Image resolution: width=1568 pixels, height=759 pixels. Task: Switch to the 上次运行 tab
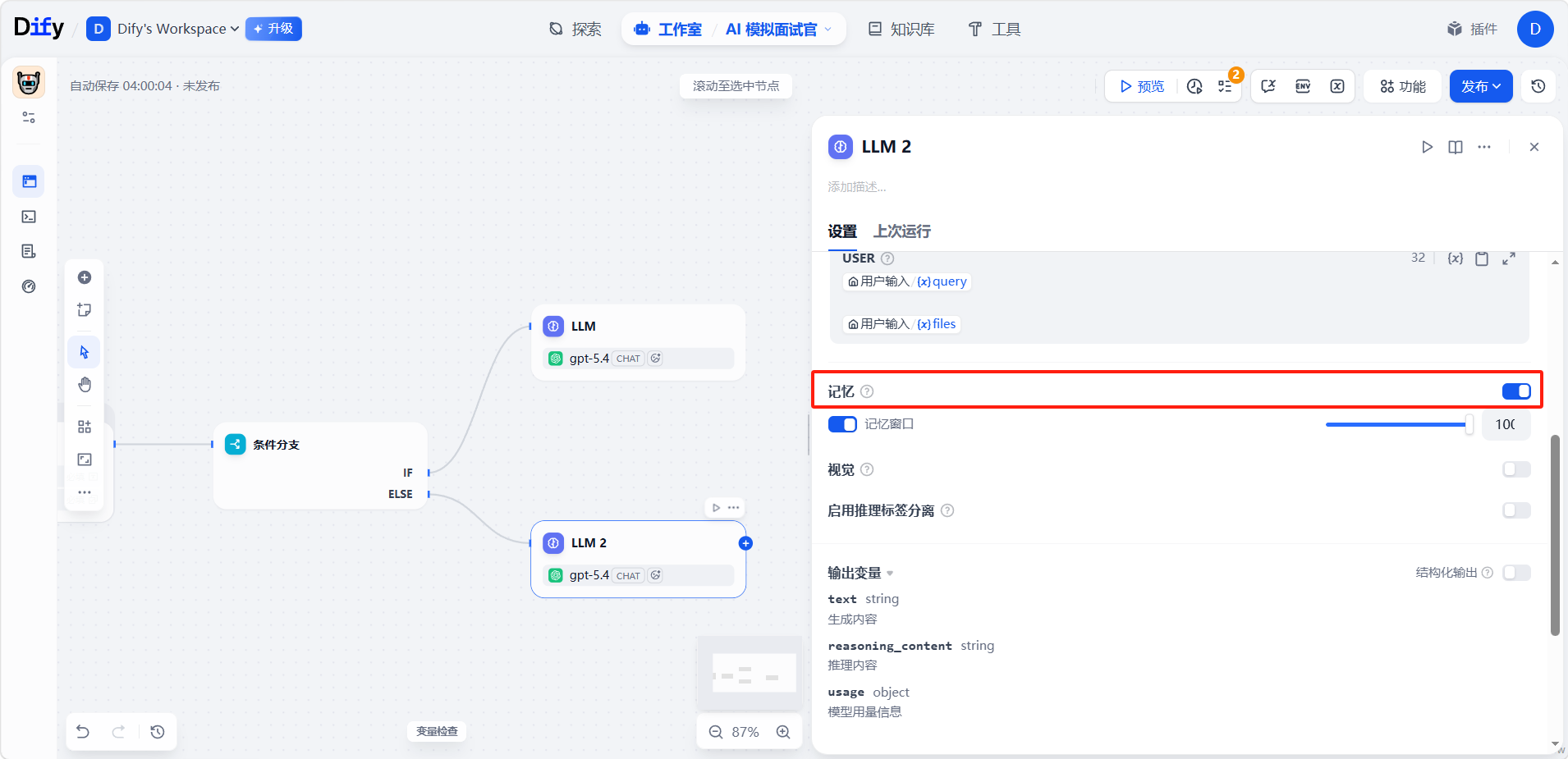click(901, 231)
